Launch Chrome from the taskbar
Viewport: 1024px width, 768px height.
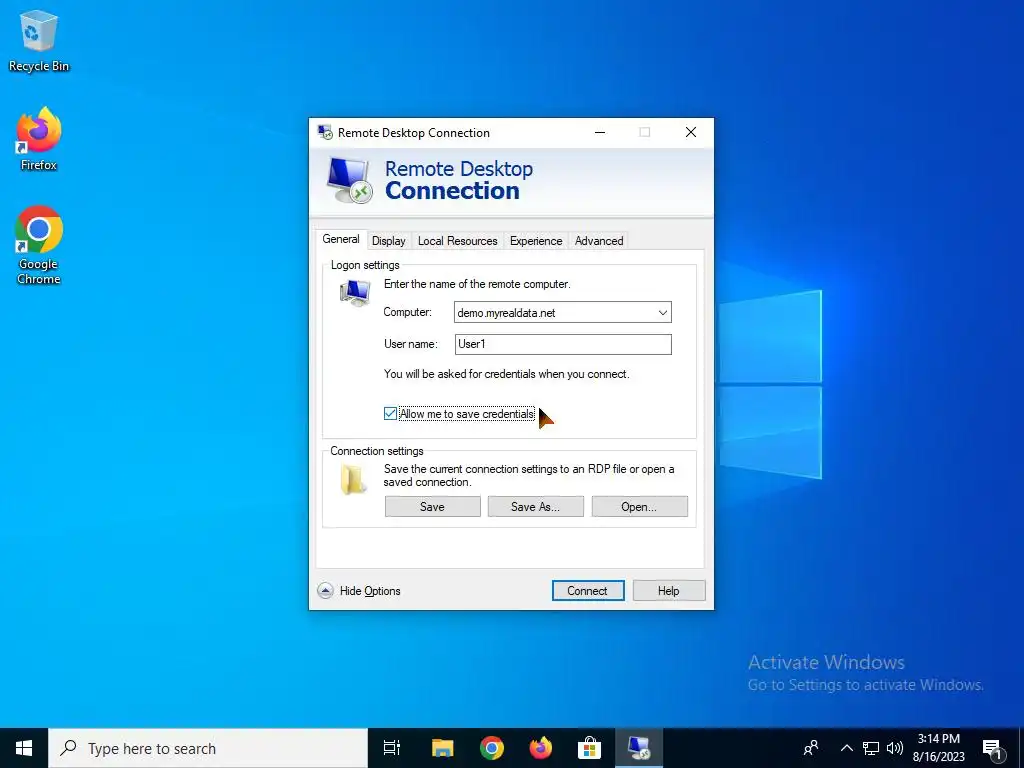click(x=491, y=748)
